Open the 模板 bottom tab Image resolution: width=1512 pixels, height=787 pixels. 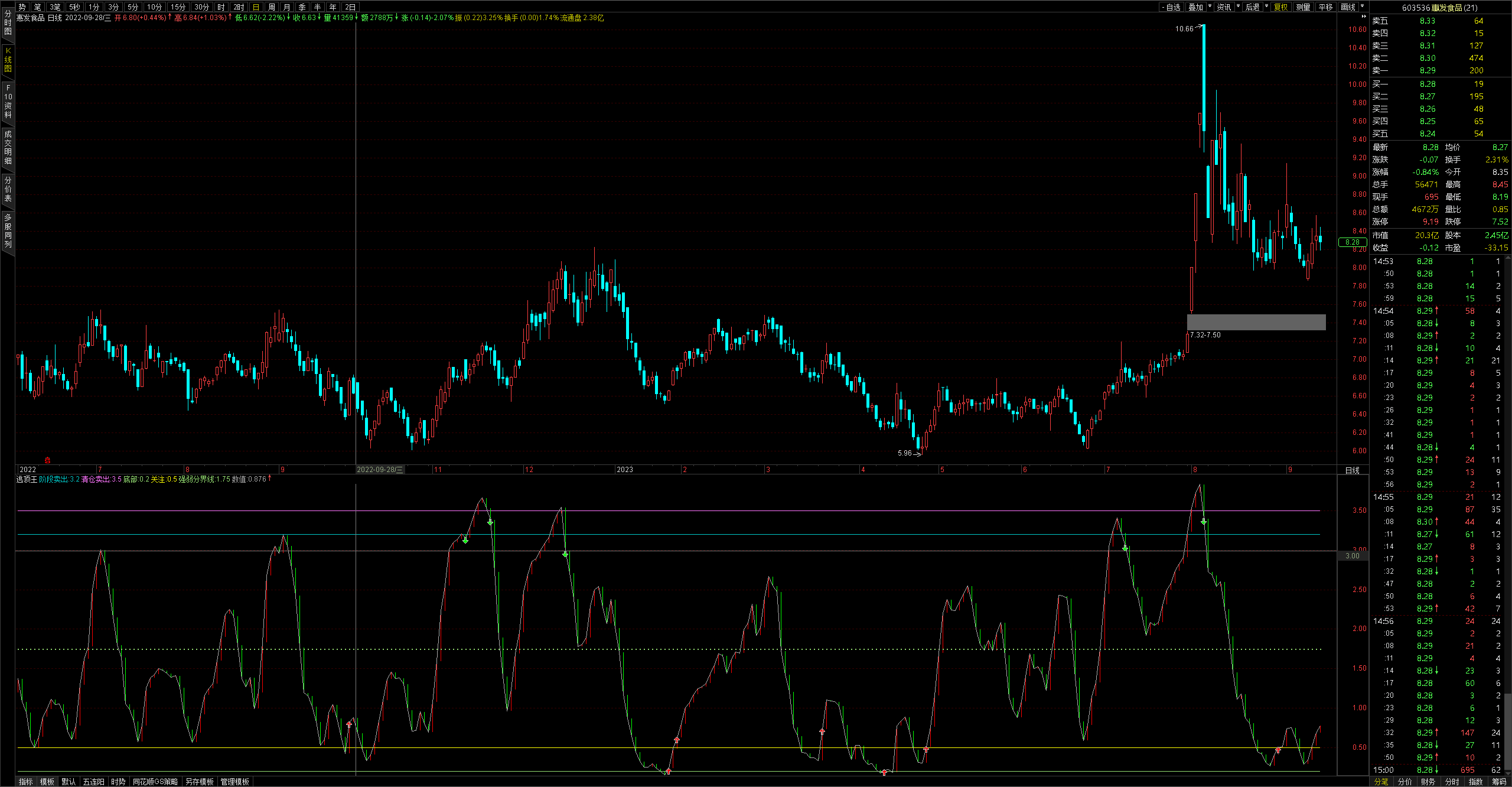click(x=47, y=782)
